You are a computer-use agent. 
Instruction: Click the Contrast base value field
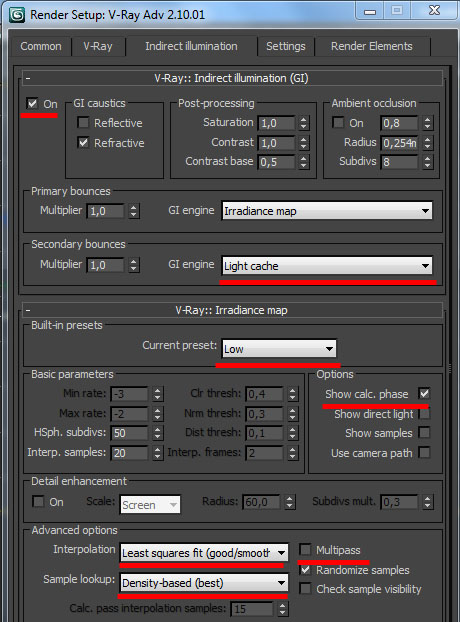point(276,162)
